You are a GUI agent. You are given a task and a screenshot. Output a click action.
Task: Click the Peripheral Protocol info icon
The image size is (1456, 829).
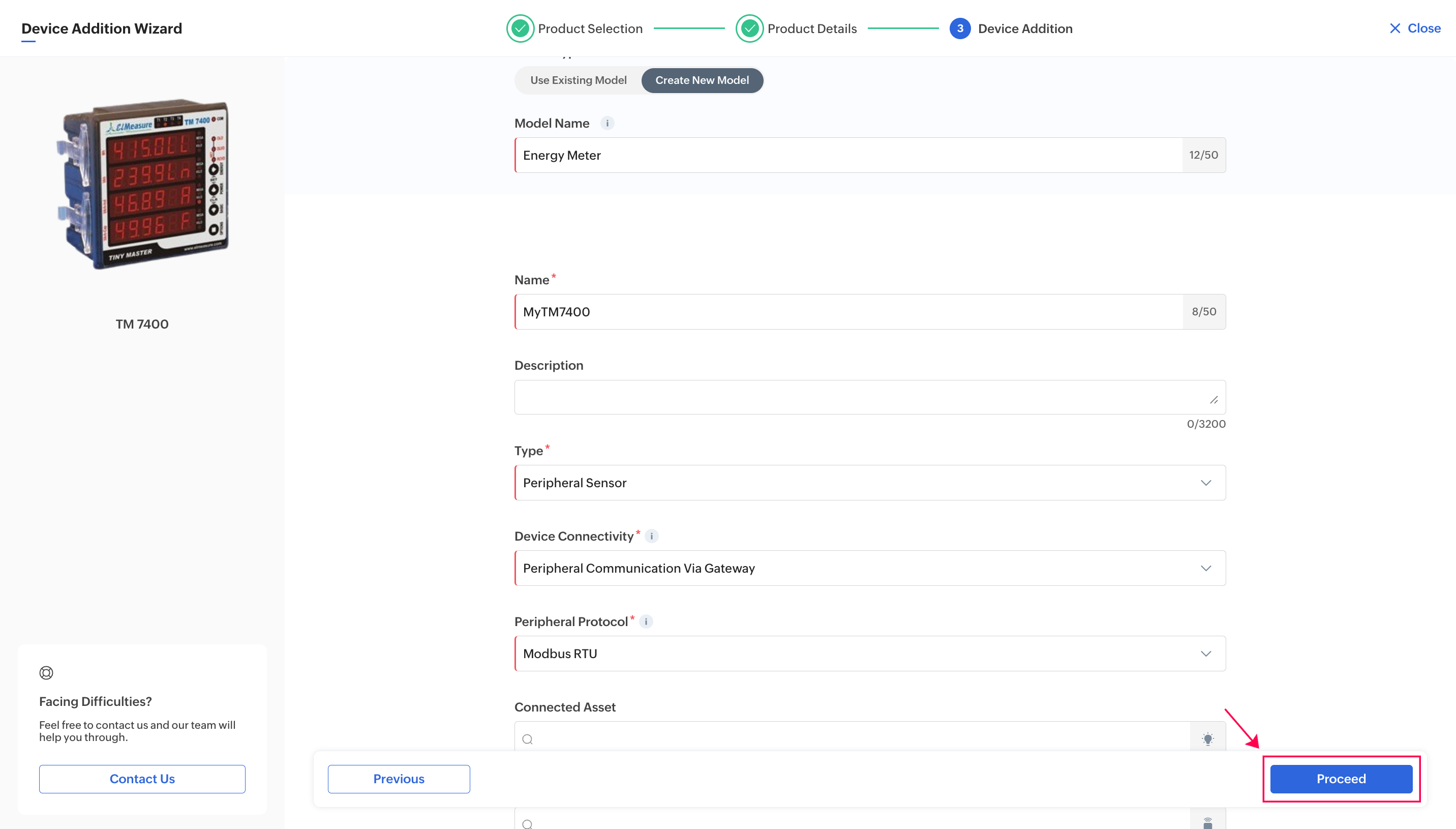(646, 621)
